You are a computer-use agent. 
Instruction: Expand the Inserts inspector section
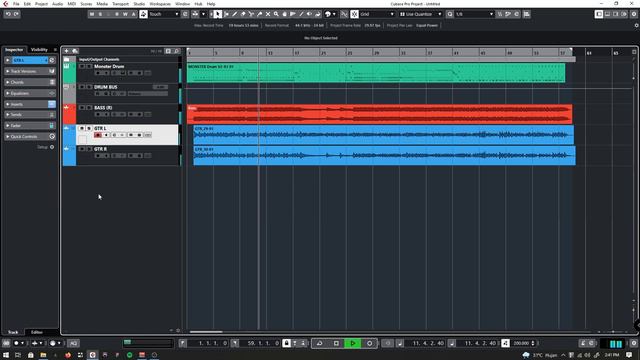click(30, 104)
